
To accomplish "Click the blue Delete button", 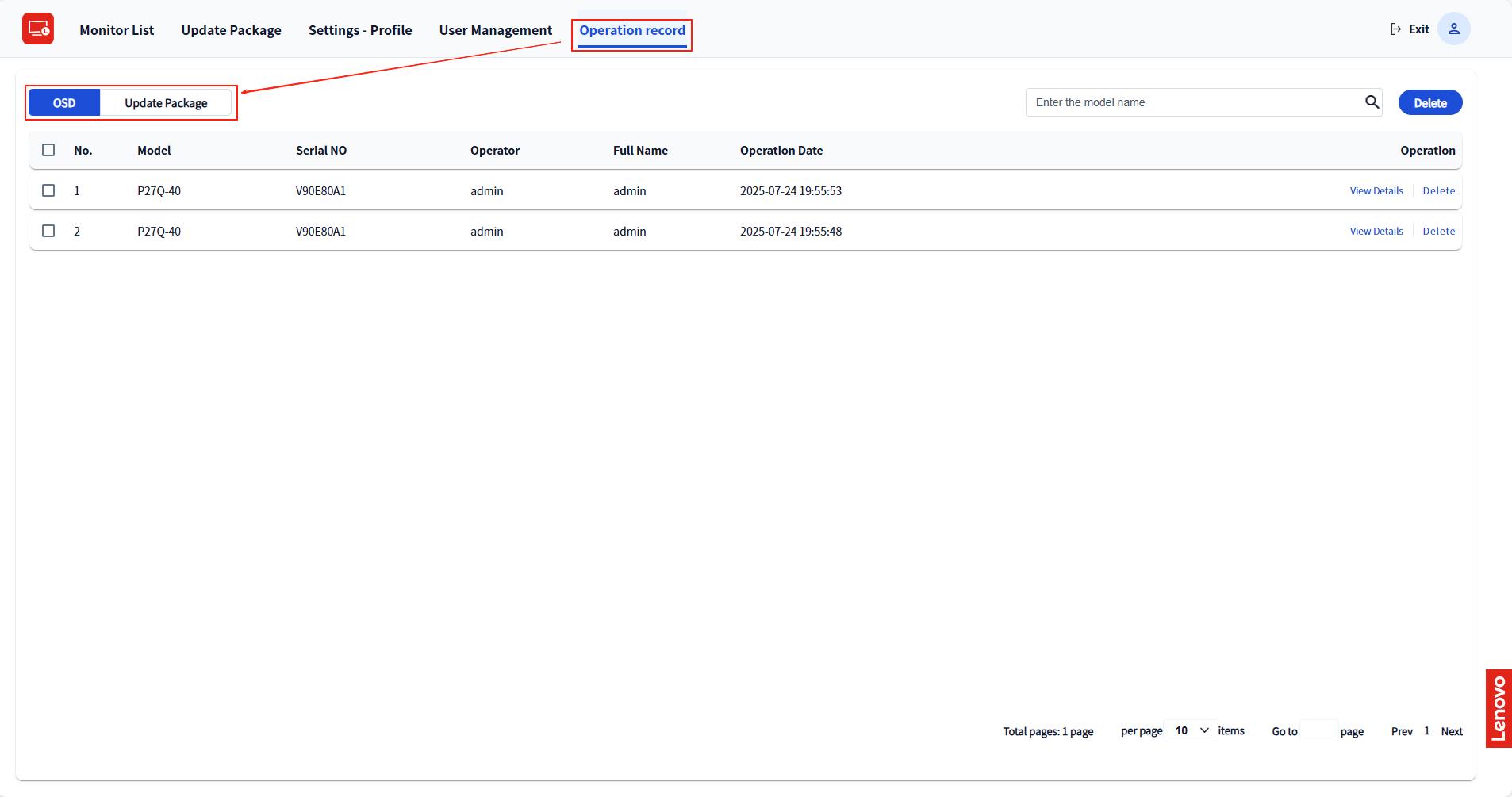I will click(x=1429, y=103).
